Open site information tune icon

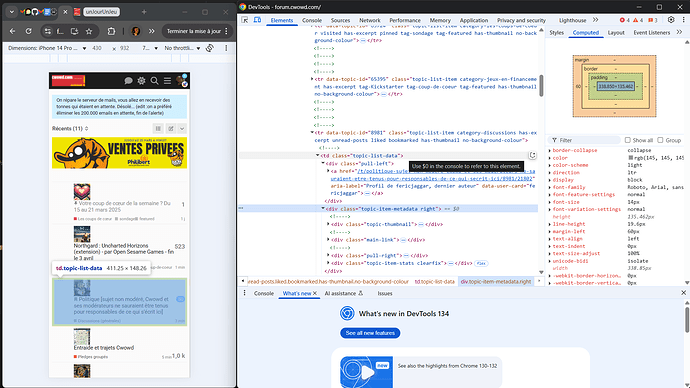click(x=48, y=31)
